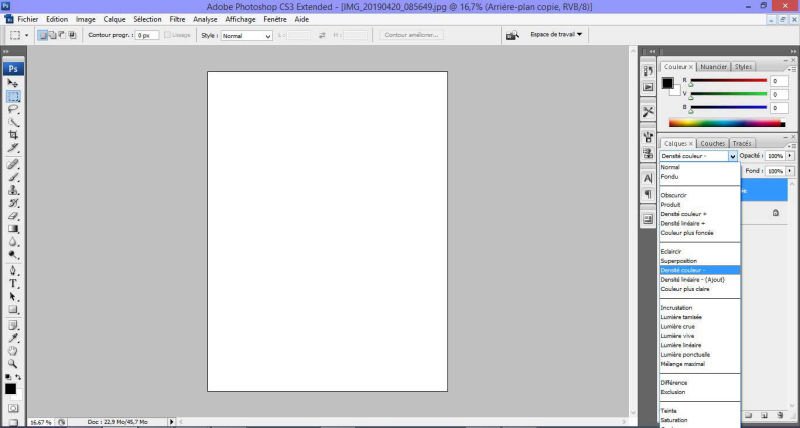Image resolution: width=800 pixels, height=428 pixels.
Task: Expand the Espace de travail menu
Action: tap(556, 35)
